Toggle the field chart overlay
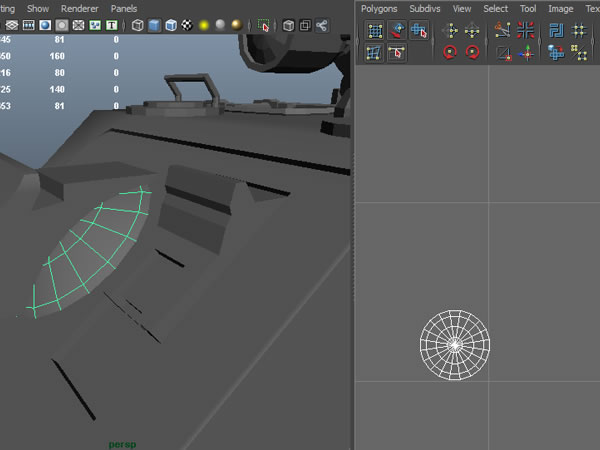This screenshot has height=450, width=600. [x=78, y=25]
